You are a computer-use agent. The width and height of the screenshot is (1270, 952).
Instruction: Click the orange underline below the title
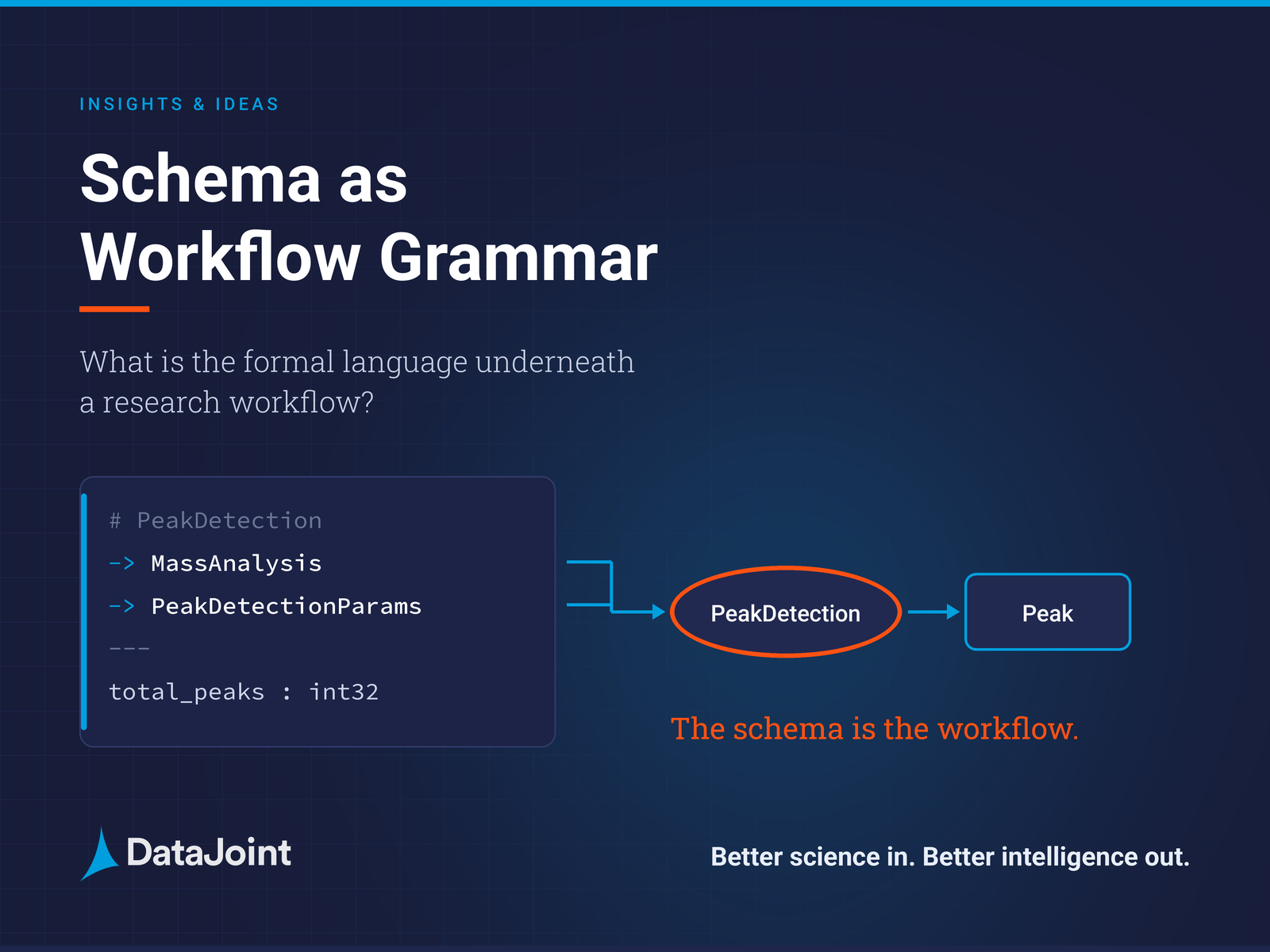(x=114, y=309)
